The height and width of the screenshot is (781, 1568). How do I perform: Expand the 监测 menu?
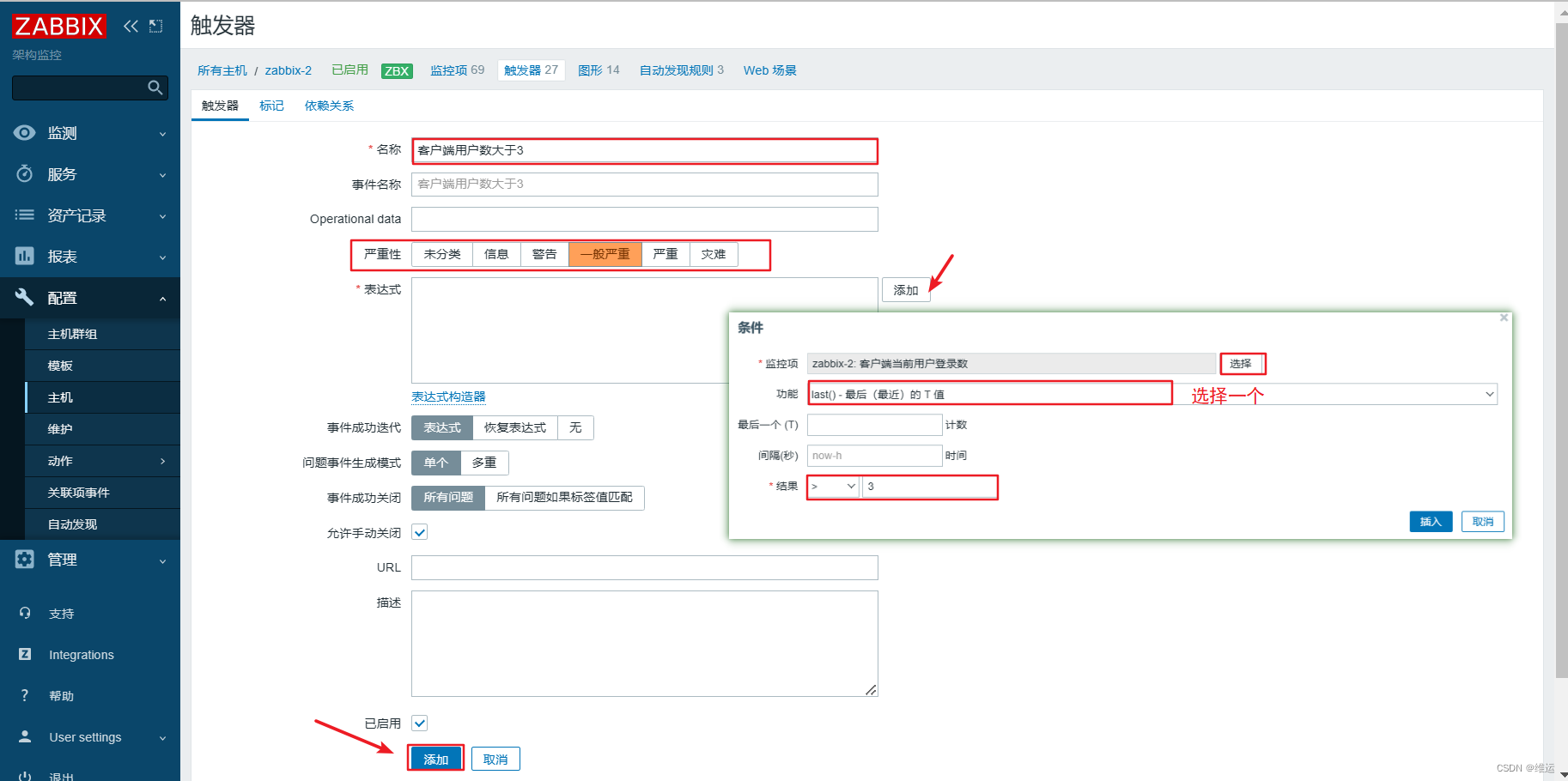pyautogui.click(x=162, y=133)
